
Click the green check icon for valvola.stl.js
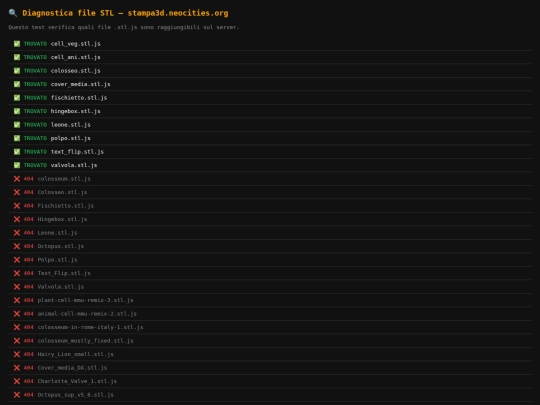(x=17, y=165)
